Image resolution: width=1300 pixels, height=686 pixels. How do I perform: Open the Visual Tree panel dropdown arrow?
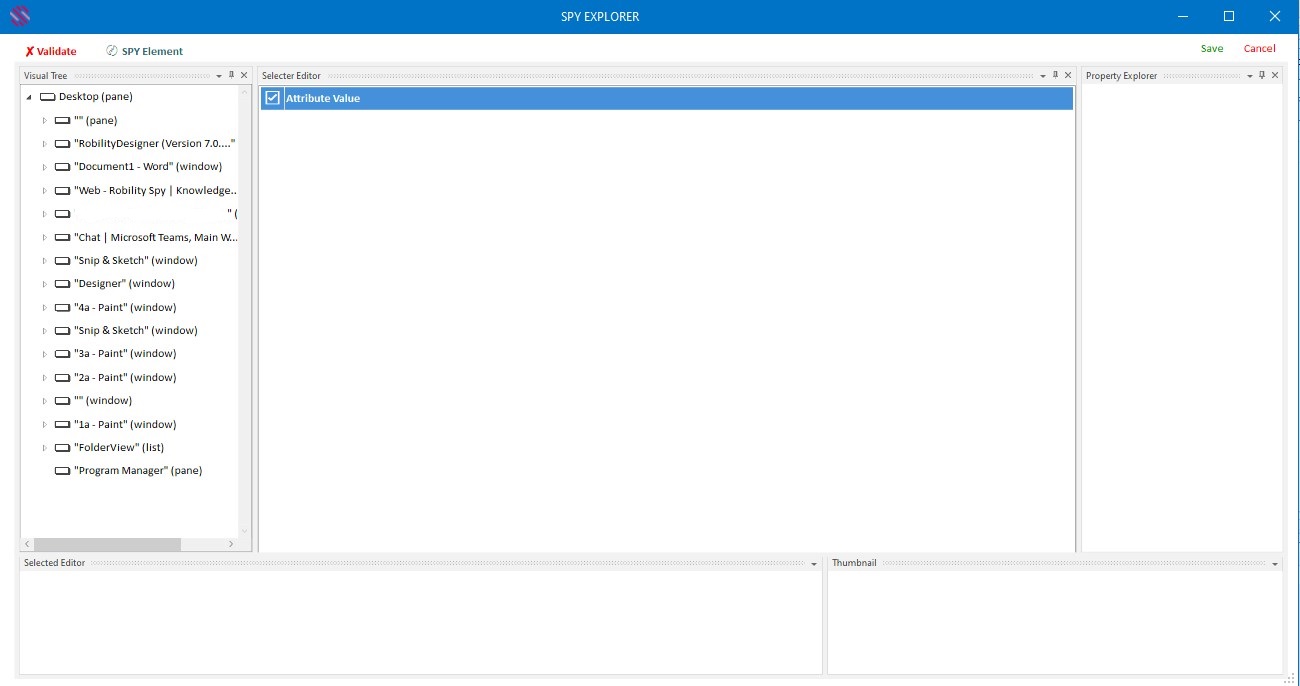[x=219, y=76]
